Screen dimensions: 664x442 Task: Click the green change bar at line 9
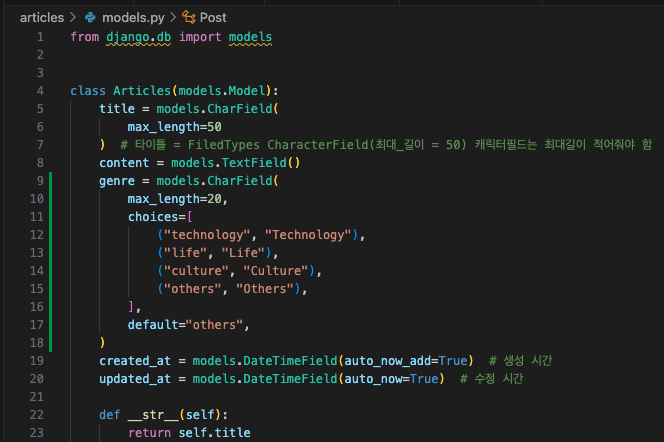[50, 181]
